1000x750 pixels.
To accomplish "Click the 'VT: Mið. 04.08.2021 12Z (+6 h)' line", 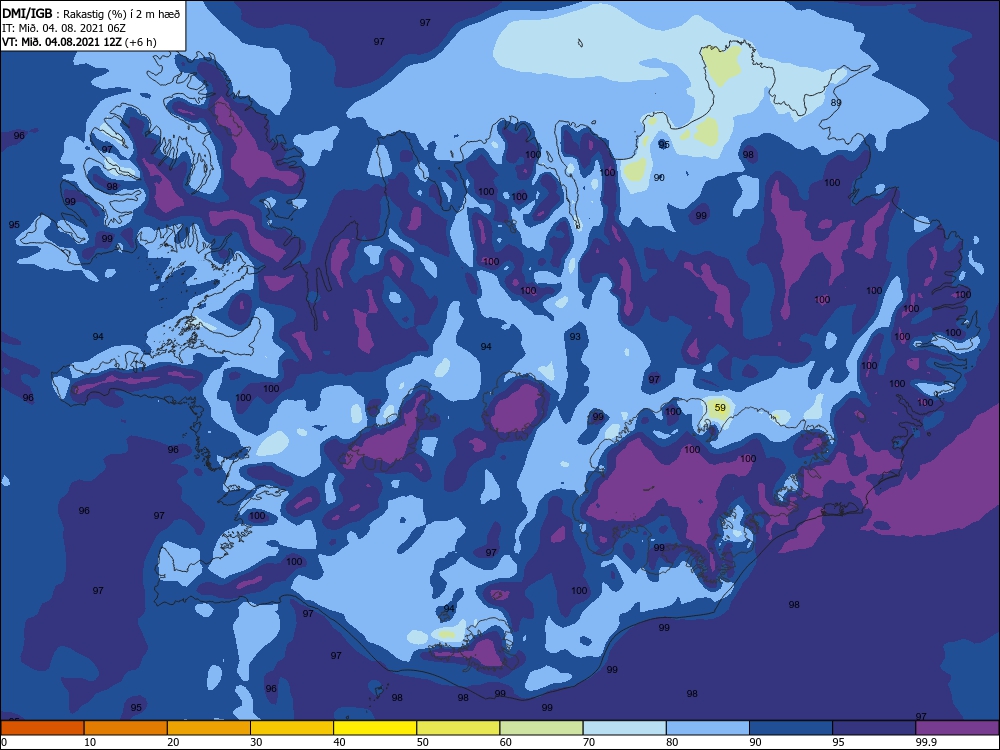I will point(79,42).
